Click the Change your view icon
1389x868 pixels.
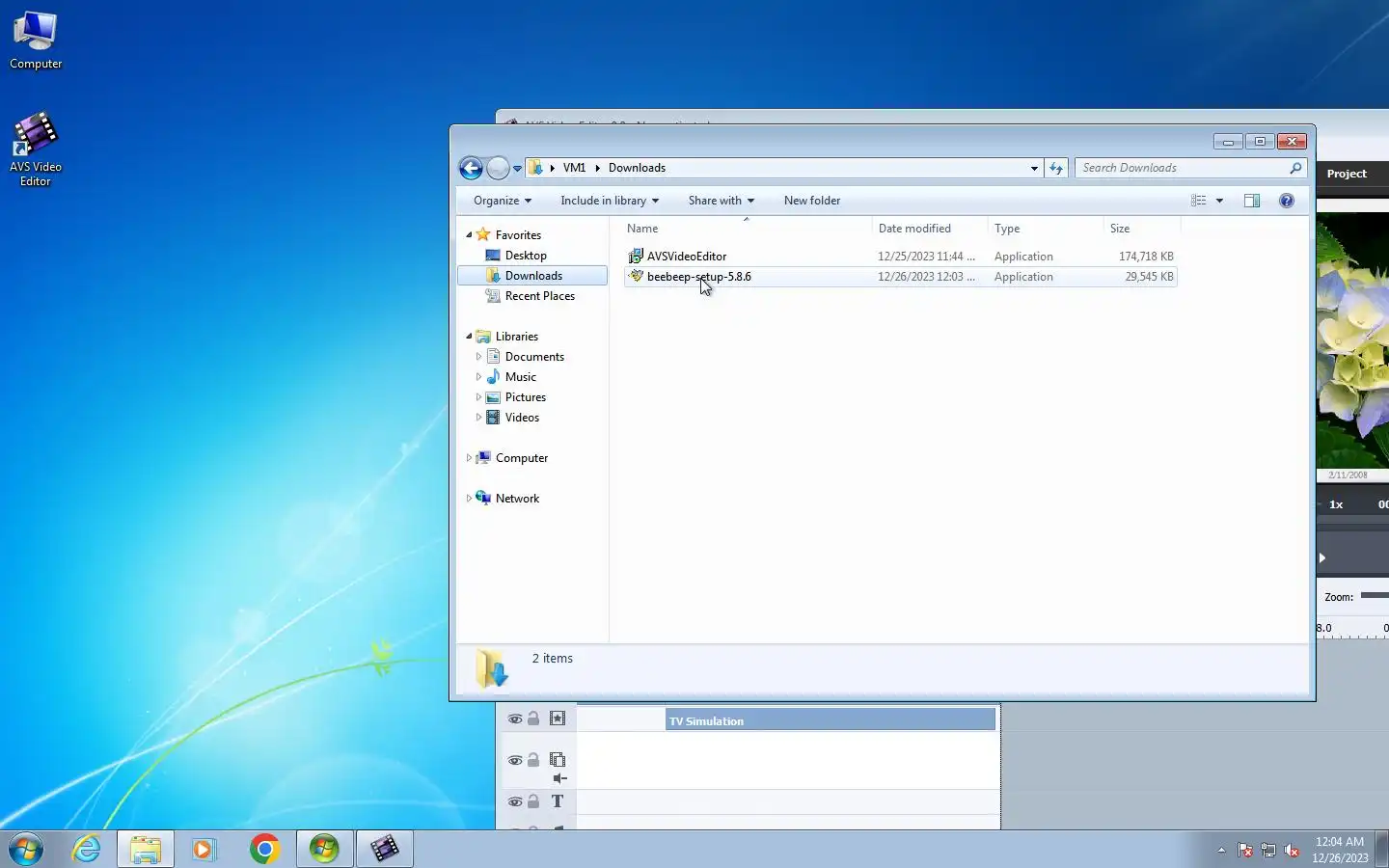point(1199,201)
